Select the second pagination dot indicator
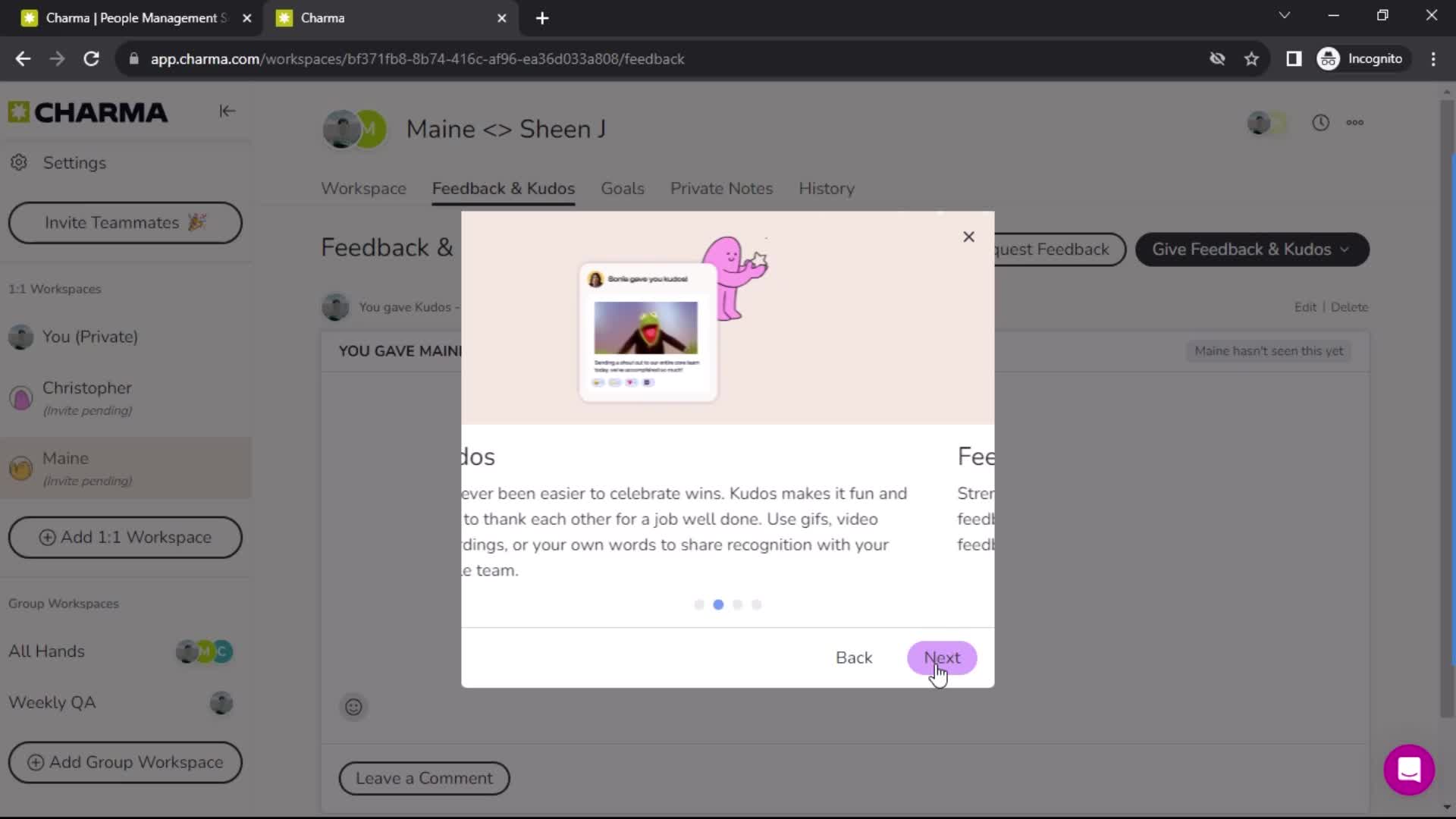The image size is (1456, 819). (x=718, y=604)
